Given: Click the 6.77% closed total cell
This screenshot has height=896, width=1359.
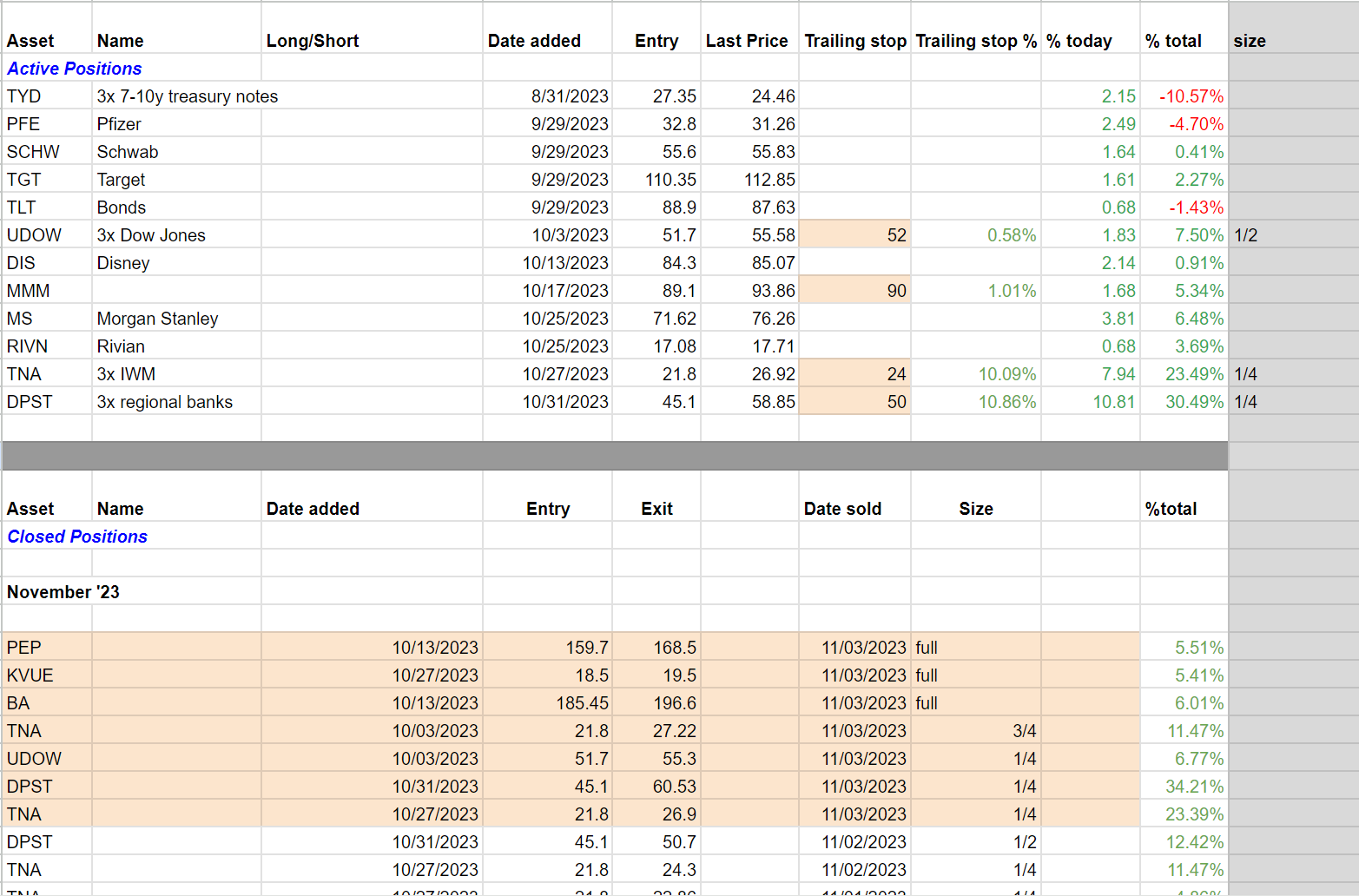Looking at the screenshot, I should (1184, 759).
